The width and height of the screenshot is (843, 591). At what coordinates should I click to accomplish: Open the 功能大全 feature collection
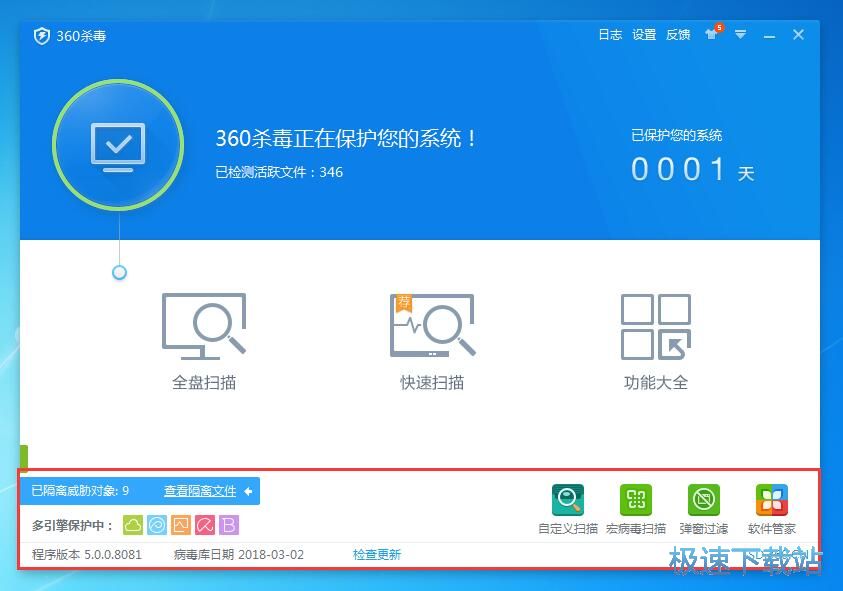pyautogui.click(x=656, y=342)
